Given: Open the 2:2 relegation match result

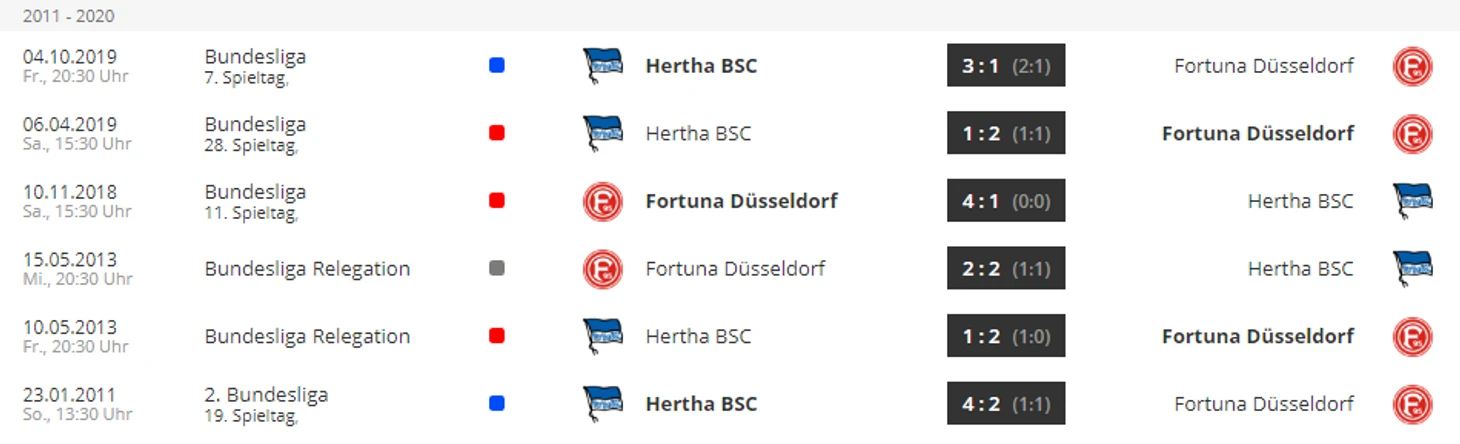Looking at the screenshot, I should click(1006, 268).
